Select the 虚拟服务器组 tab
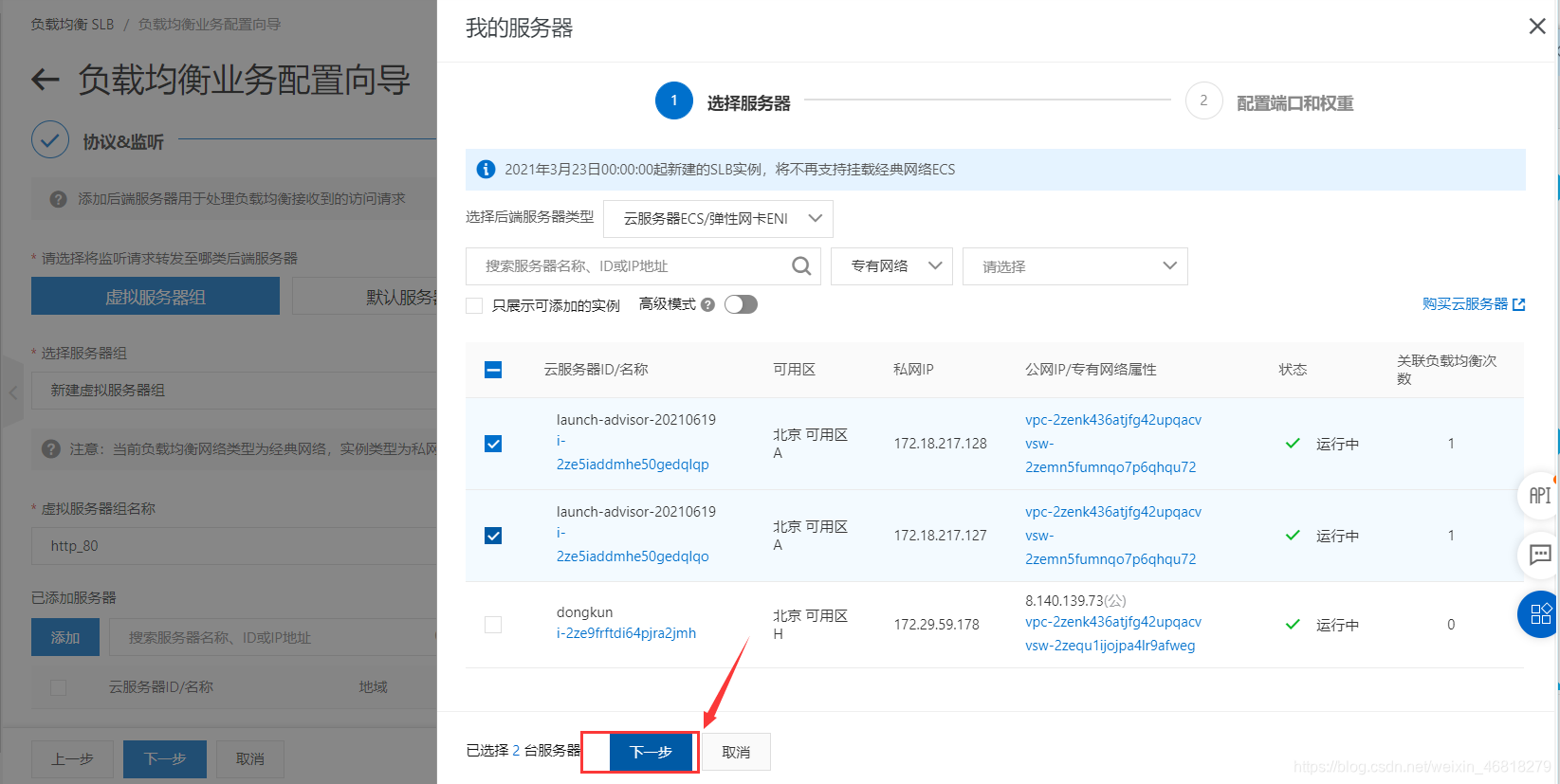The image size is (1560, 784). click(x=156, y=297)
